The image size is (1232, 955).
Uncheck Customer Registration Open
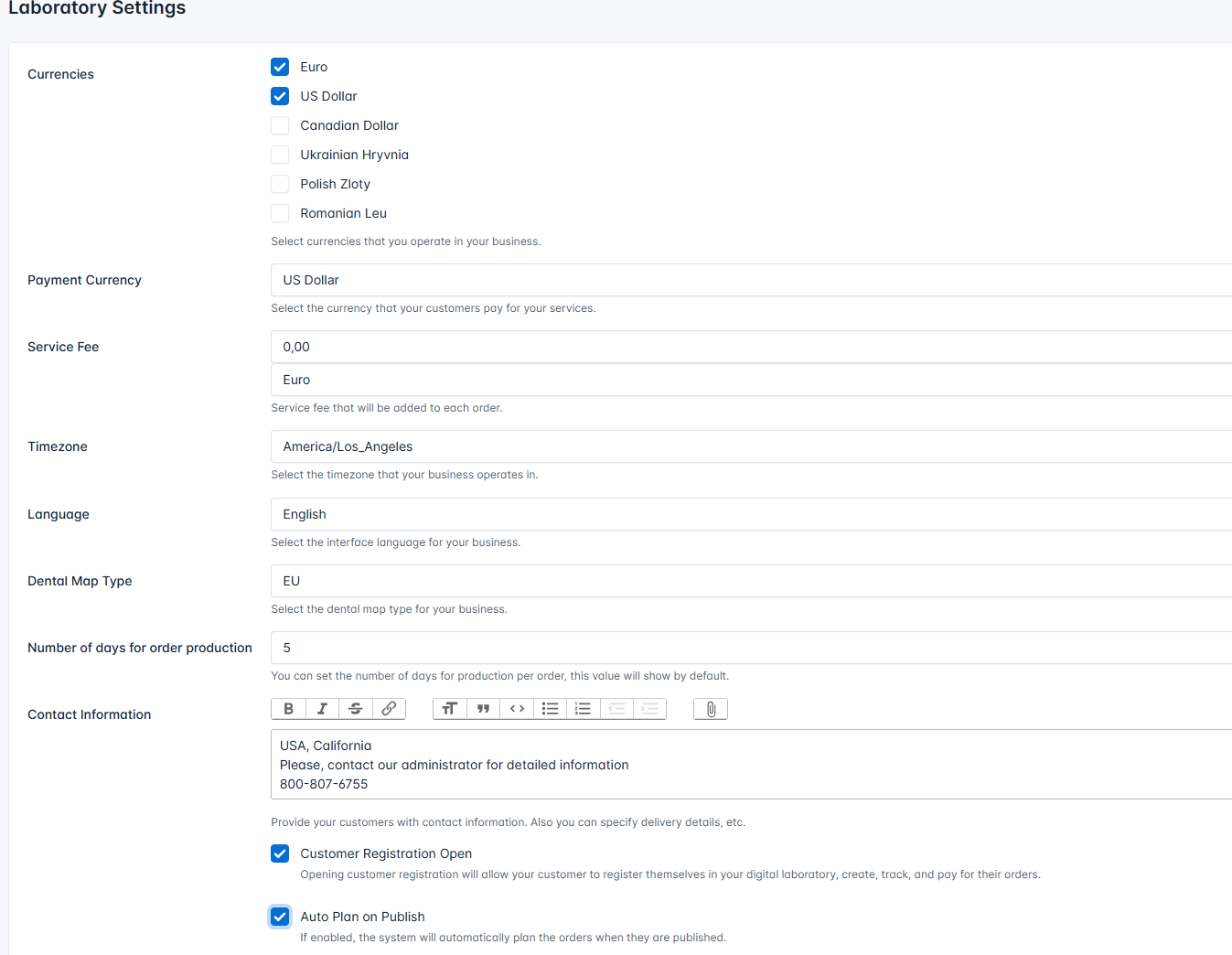pos(280,853)
